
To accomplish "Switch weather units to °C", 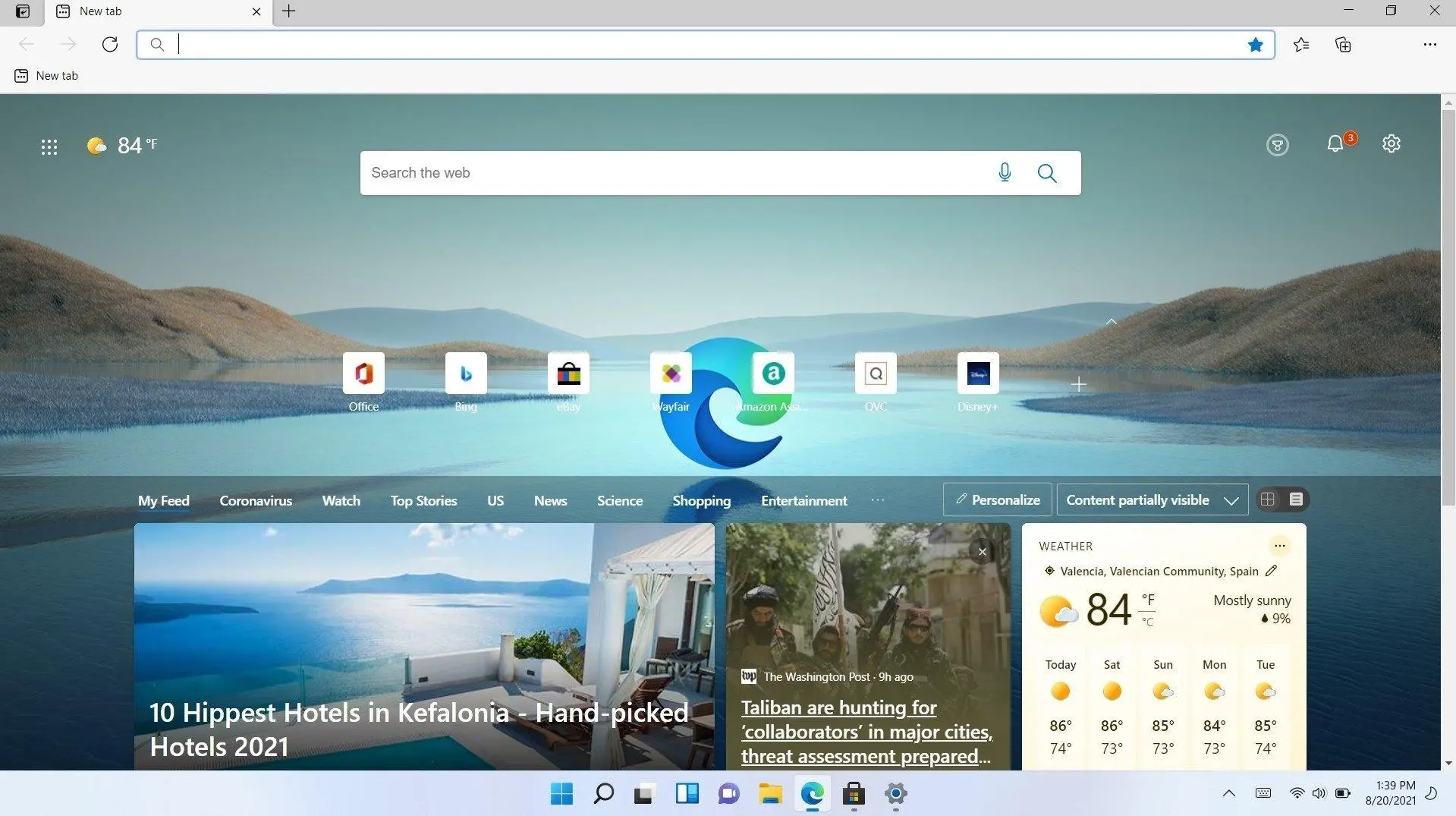I will coord(1148,622).
